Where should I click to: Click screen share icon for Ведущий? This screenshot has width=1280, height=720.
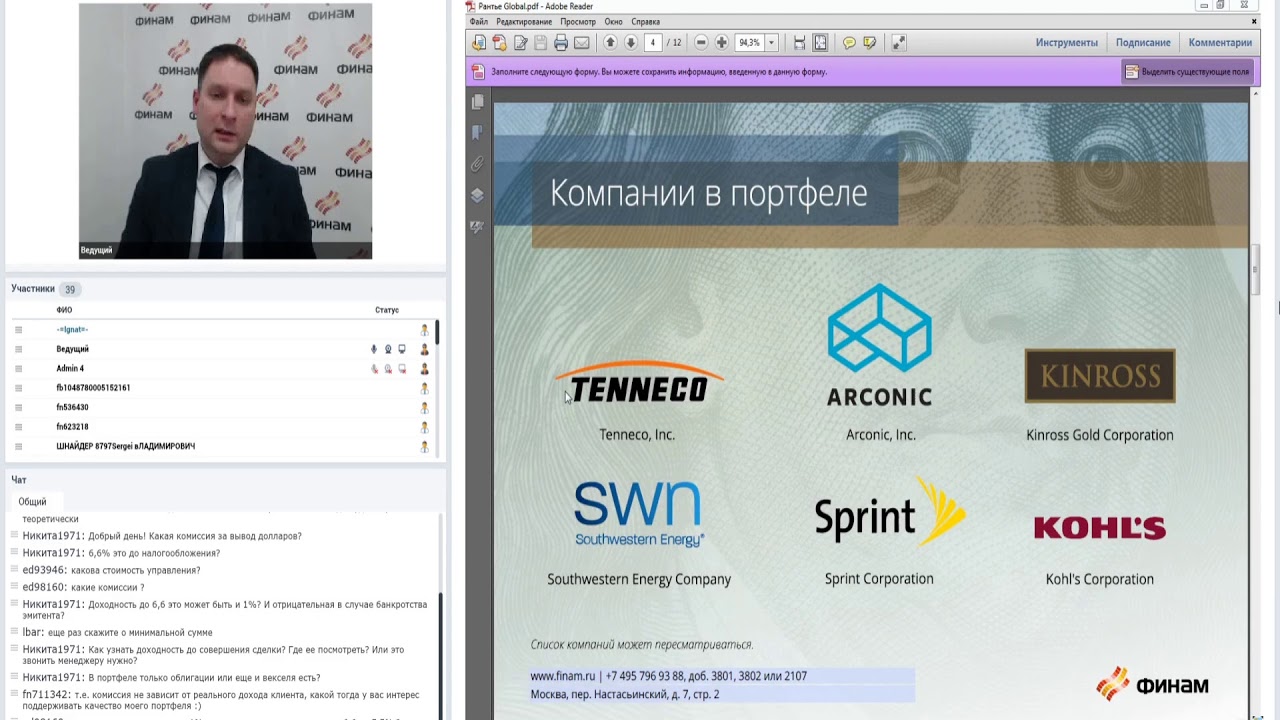(402, 349)
